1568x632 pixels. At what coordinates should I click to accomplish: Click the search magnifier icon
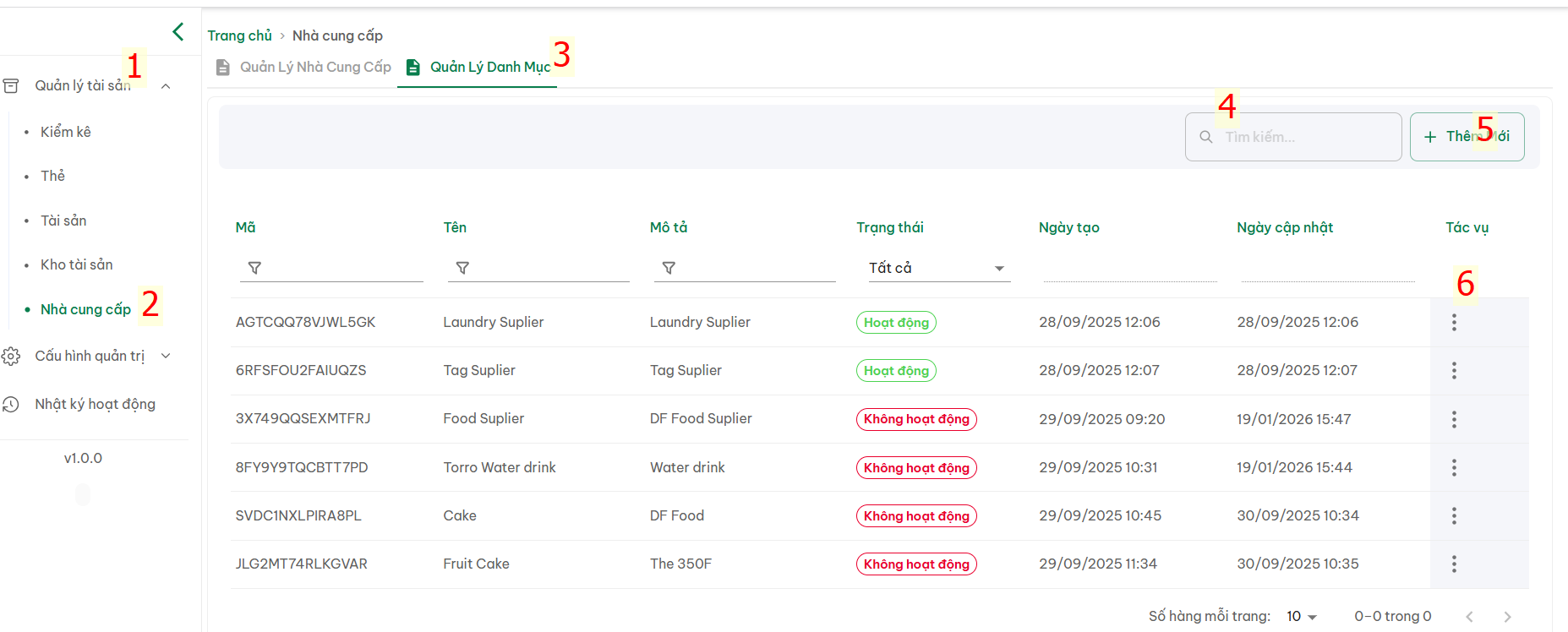[1206, 137]
